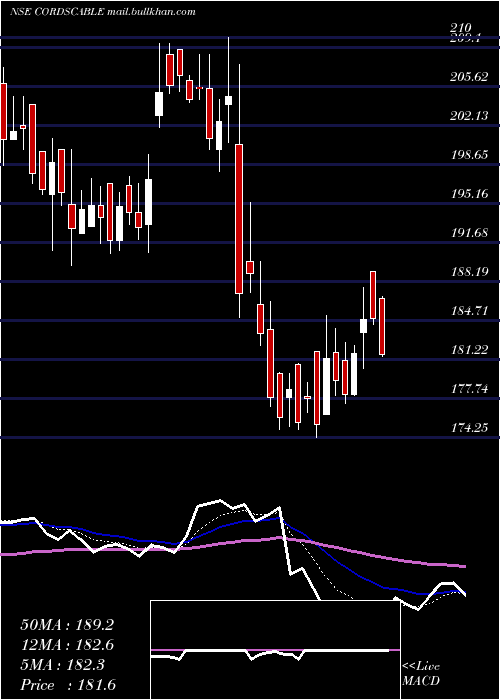
Task: Select the 174.25 price level label
Action: 469,427
